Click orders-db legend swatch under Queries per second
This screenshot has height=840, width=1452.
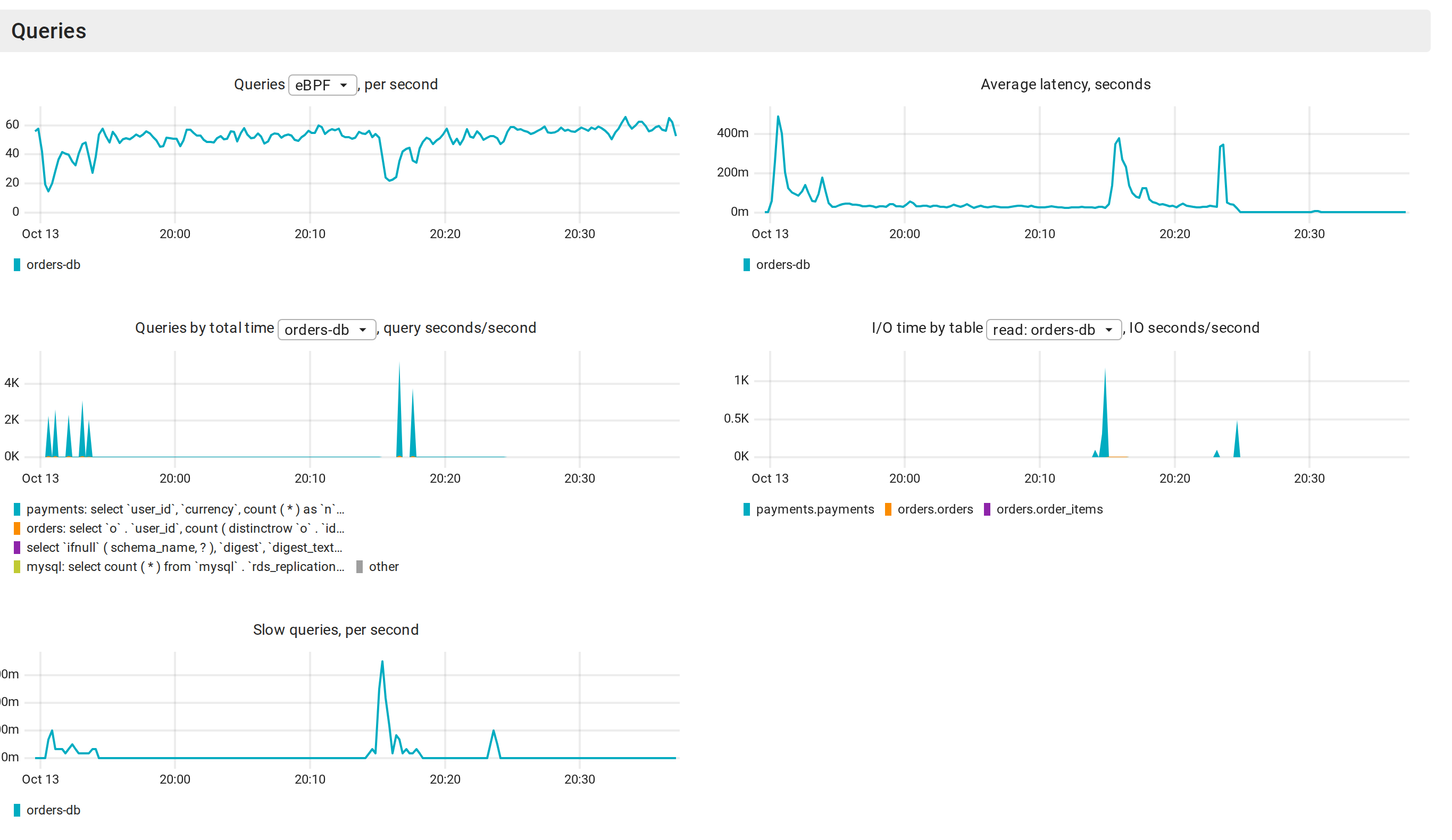coord(16,264)
